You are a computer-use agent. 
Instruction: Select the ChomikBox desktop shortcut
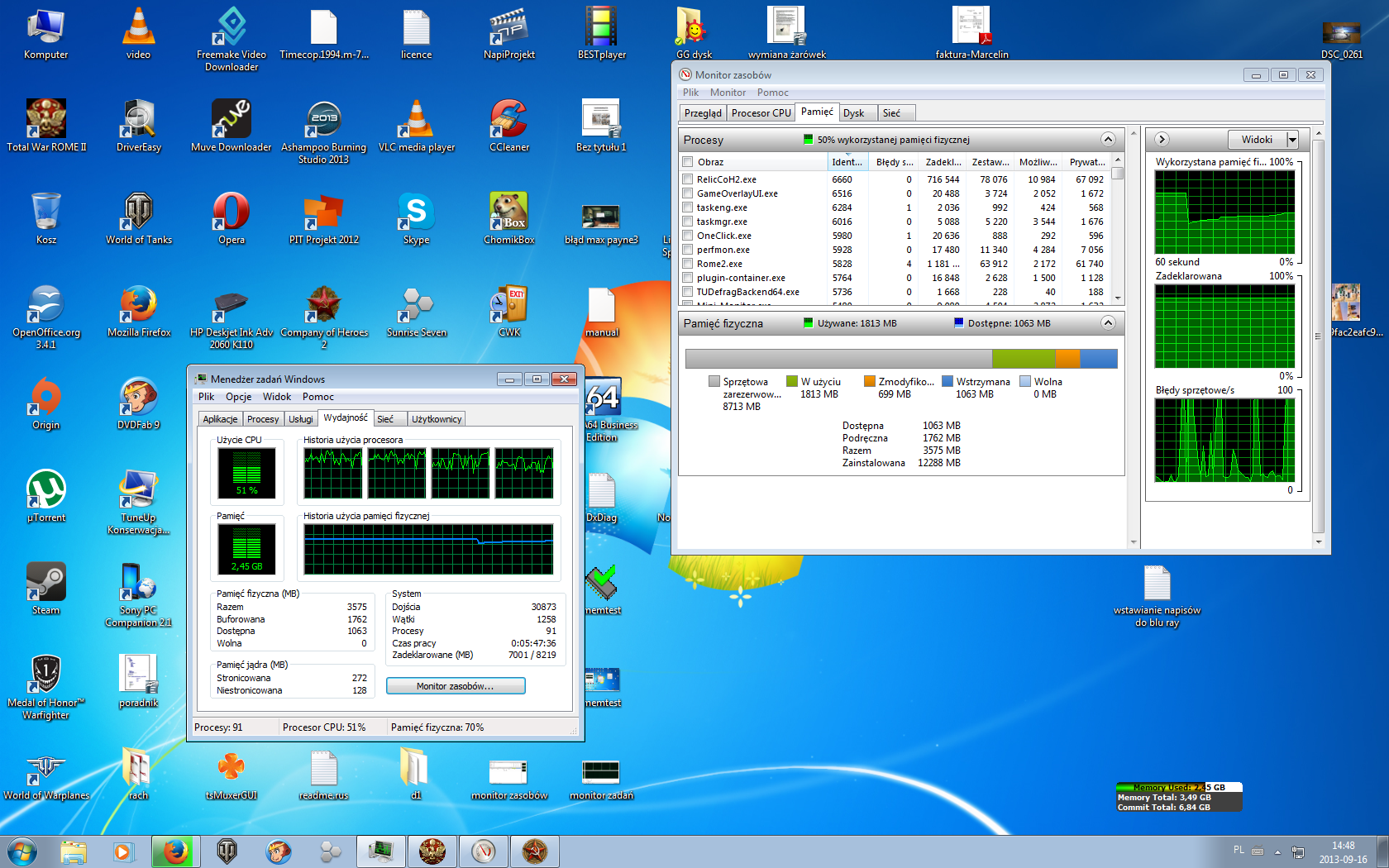[509, 219]
